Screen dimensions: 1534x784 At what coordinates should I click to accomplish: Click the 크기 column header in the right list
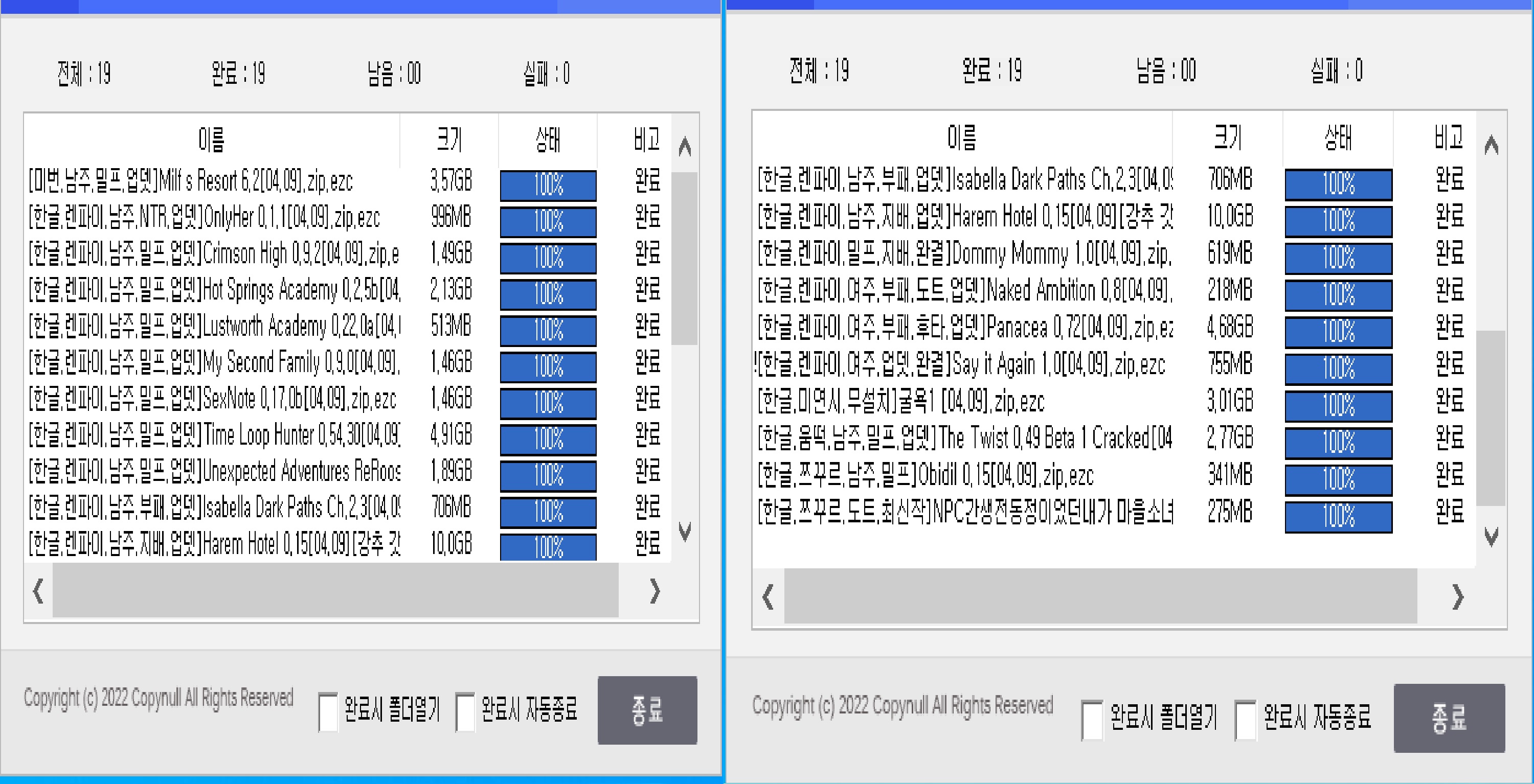pos(1227,137)
